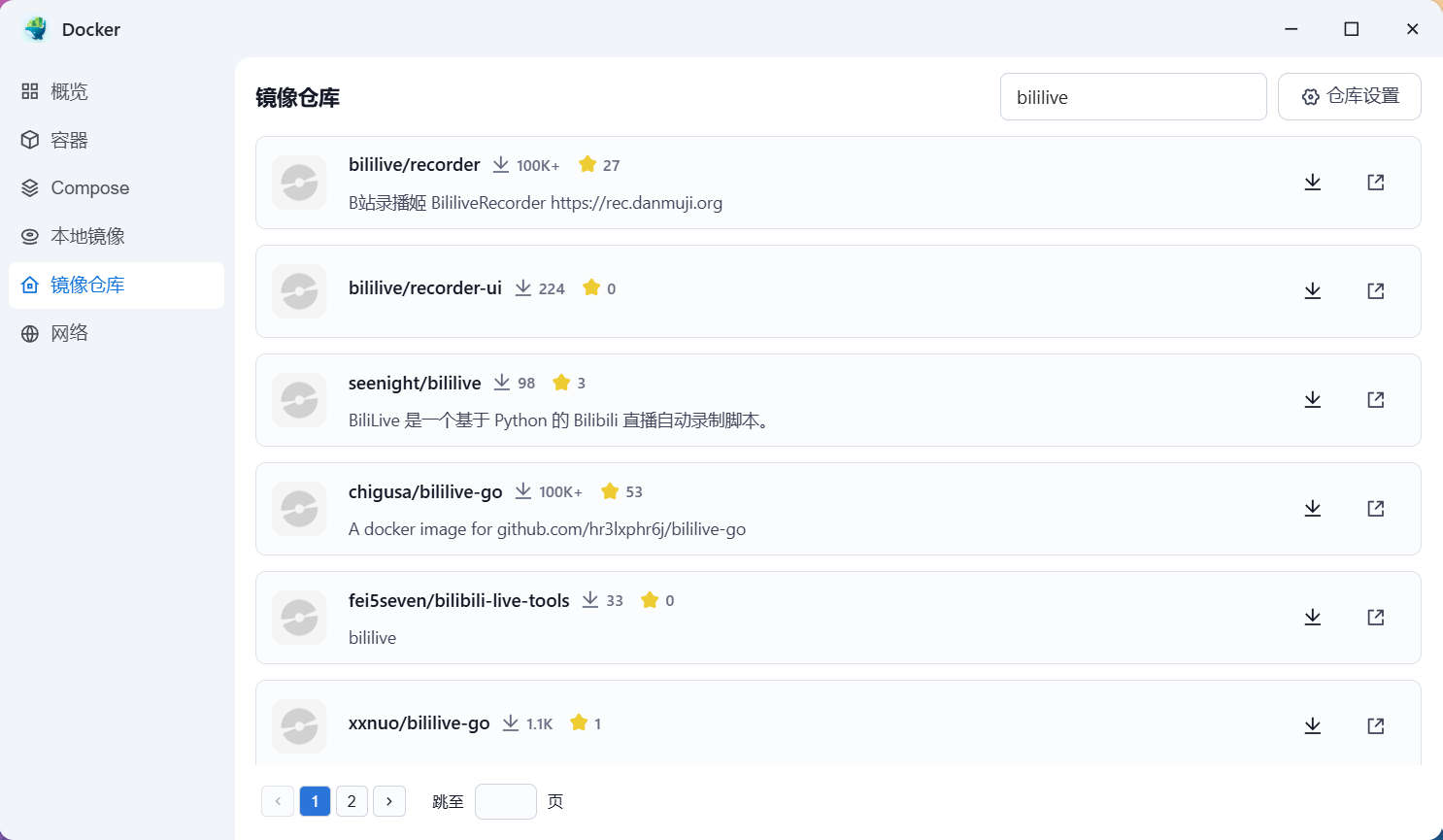1443x840 pixels.
Task: Open 仓库设置 registry settings
Action: tap(1350, 97)
